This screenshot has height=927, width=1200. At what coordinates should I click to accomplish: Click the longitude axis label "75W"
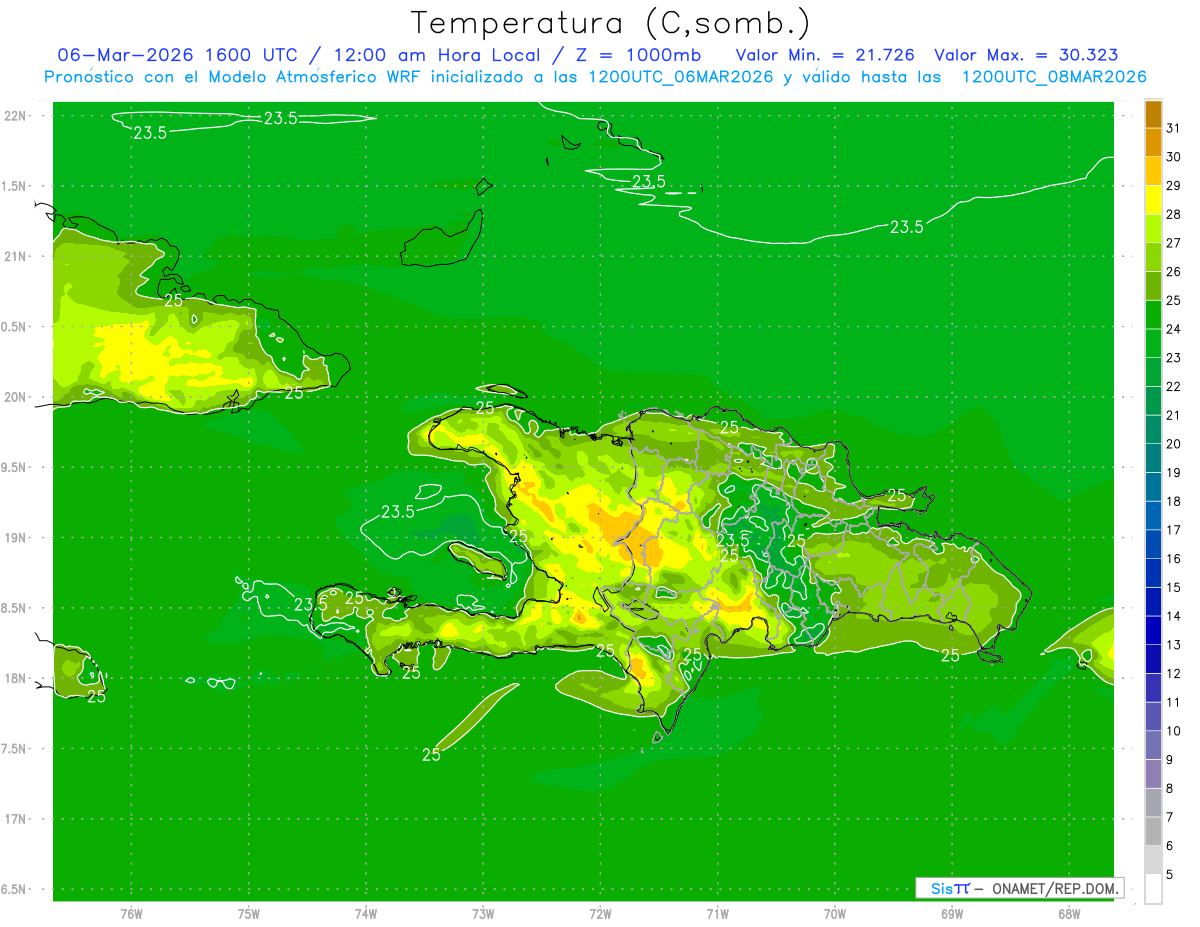pyautogui.click(x=249, y=914)
